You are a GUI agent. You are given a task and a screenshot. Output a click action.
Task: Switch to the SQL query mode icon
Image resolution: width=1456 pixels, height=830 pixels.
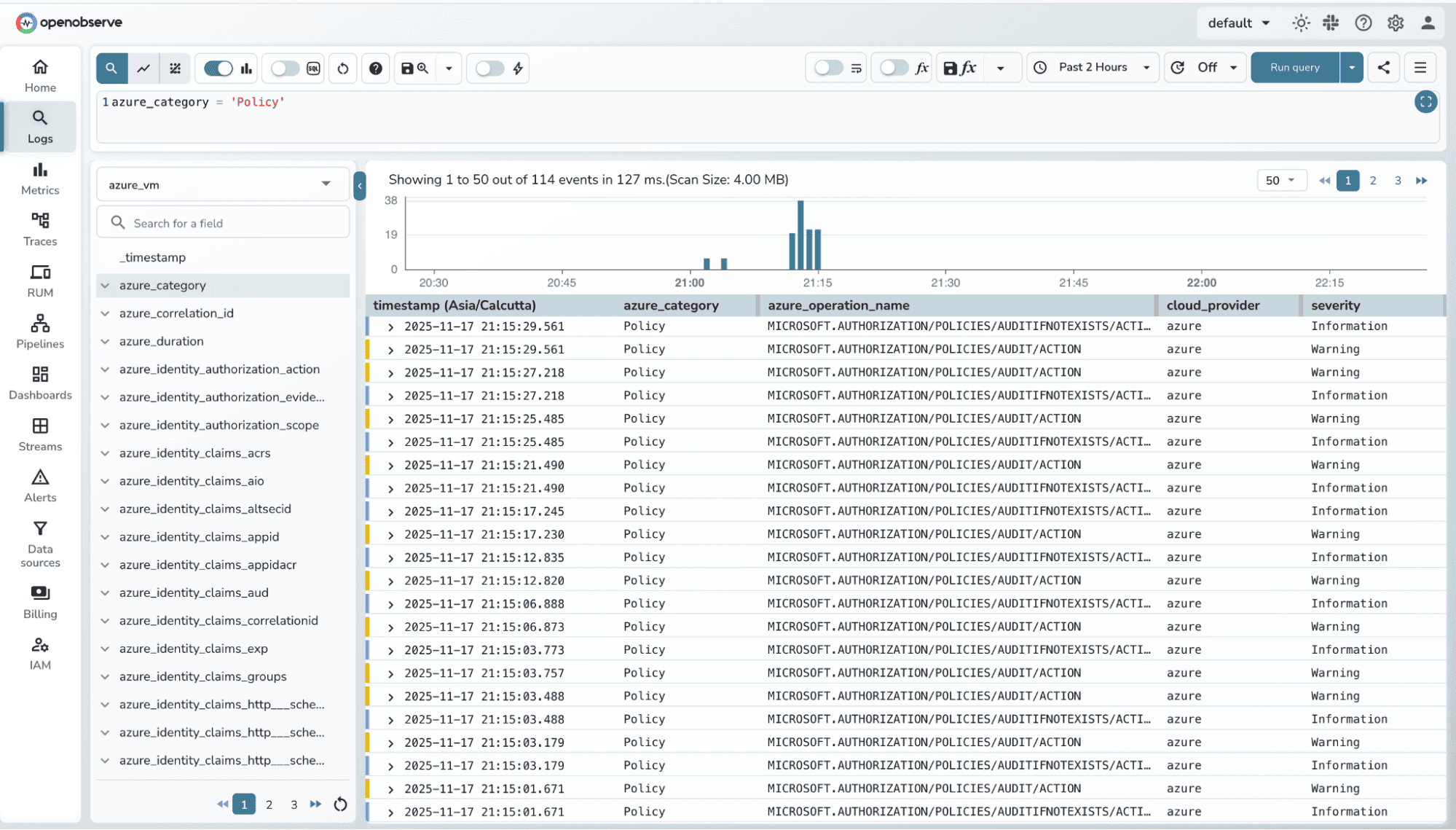[x=312, y=68]
